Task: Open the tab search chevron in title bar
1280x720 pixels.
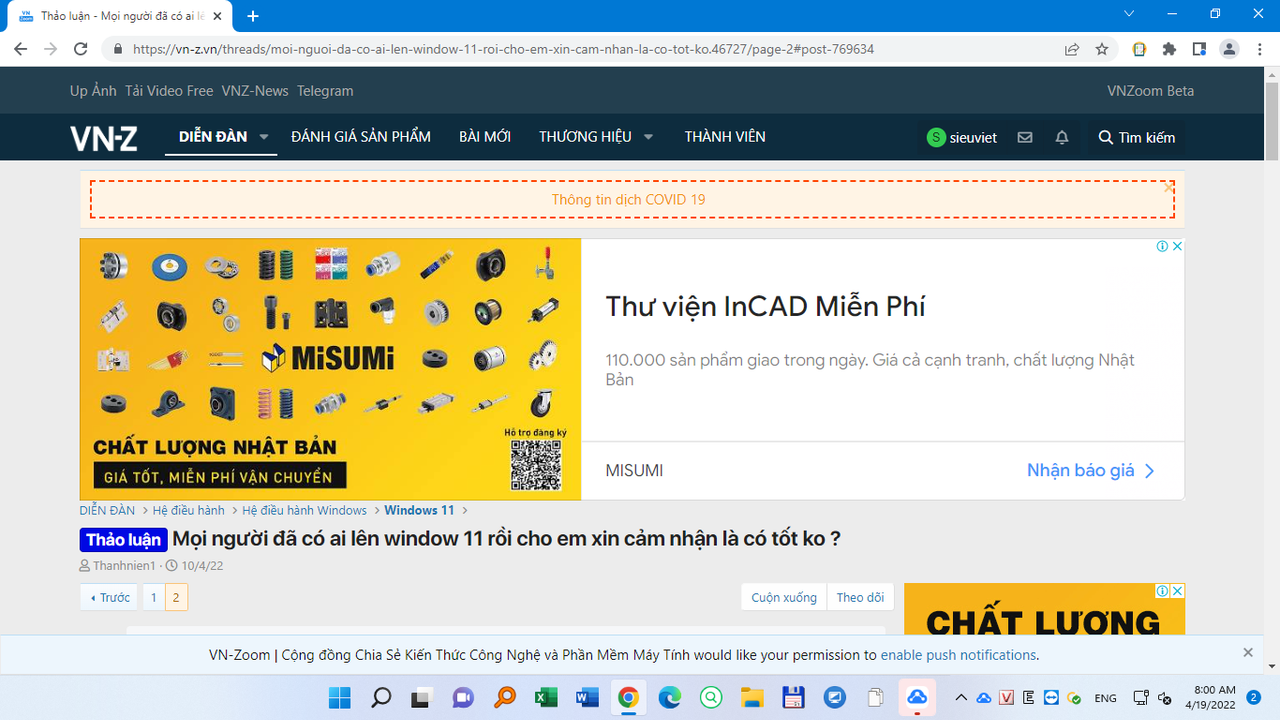Action: click(1129, 14)
